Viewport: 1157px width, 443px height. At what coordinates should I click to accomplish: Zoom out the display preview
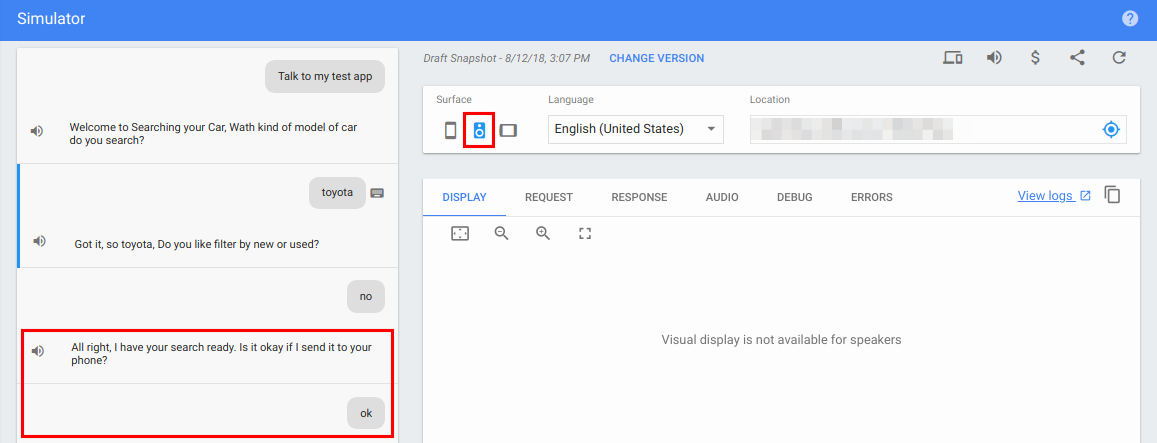click(x=502, y=233)
